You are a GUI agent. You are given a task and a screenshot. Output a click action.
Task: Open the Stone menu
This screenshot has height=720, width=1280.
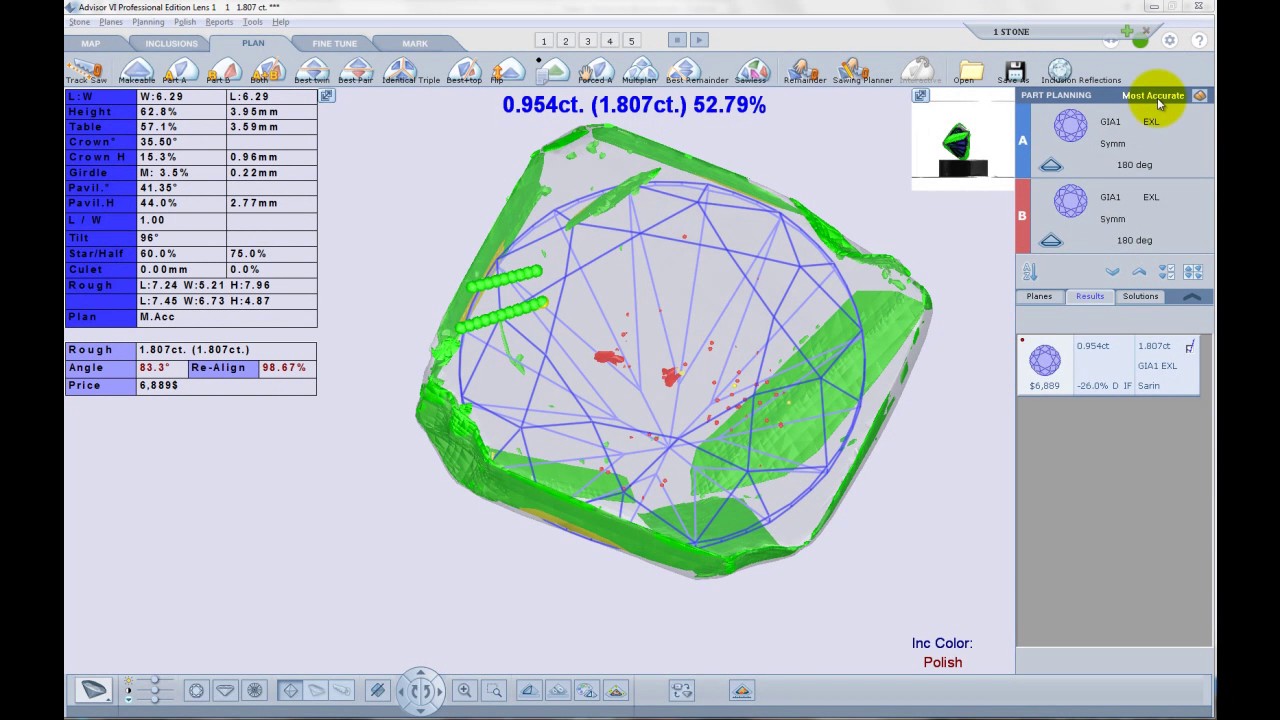point(79,22)
